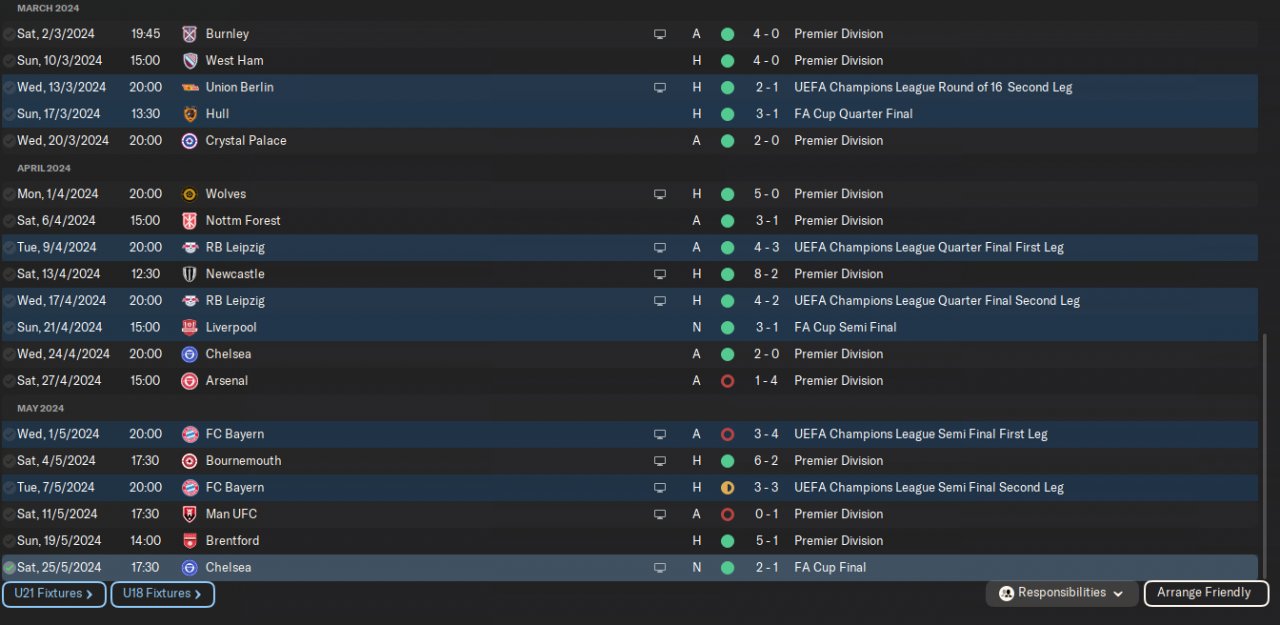Open the U21 Fixtures page
Viewport: 1280px width, 625px height.
click(54, 594)
